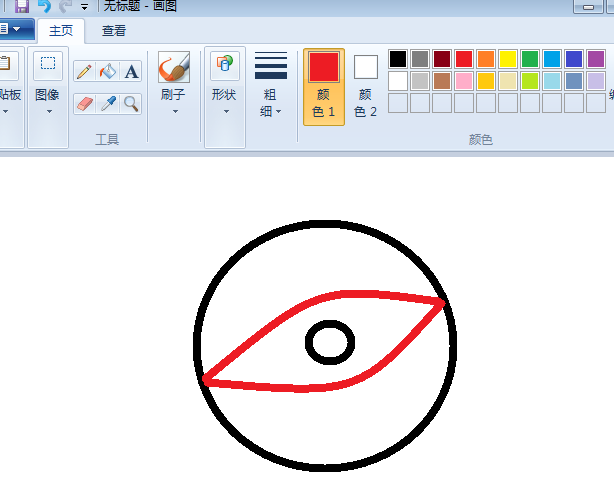Select the Magnifier tool
This screenshot has height=500, width=614.
pyautogui.click(x=132, y=103)
